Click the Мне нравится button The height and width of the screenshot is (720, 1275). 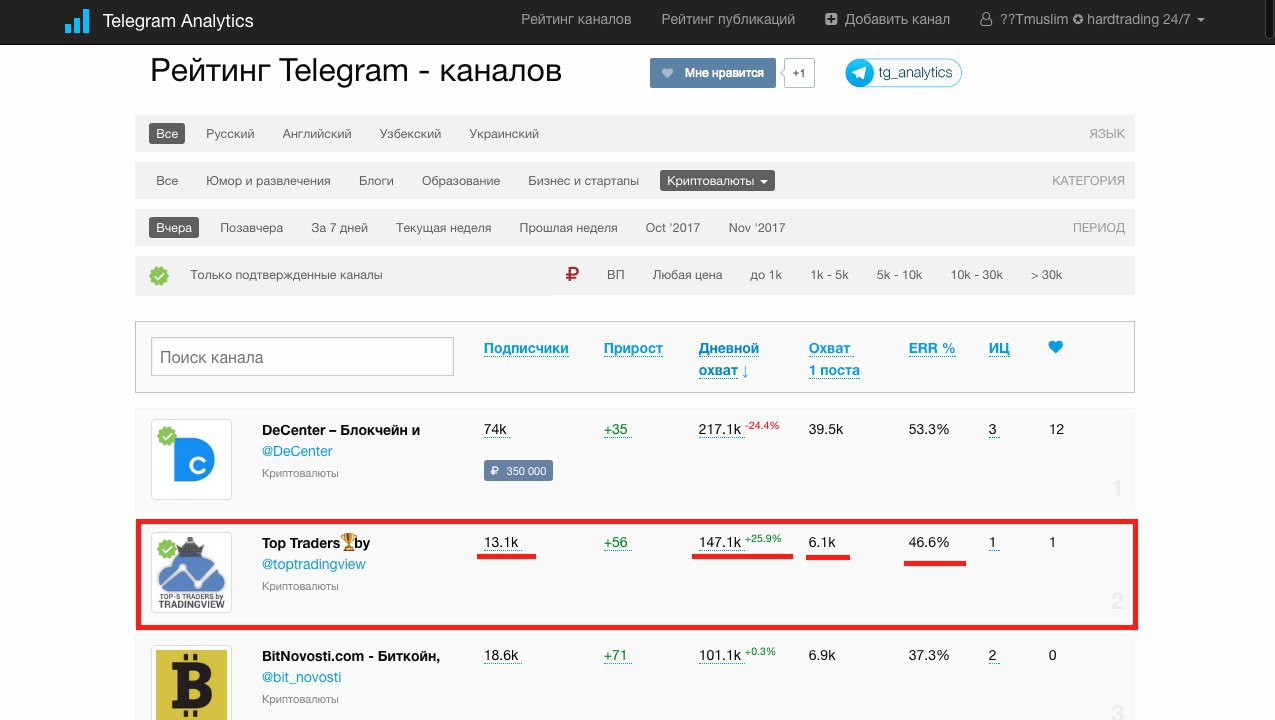[713, 73]
